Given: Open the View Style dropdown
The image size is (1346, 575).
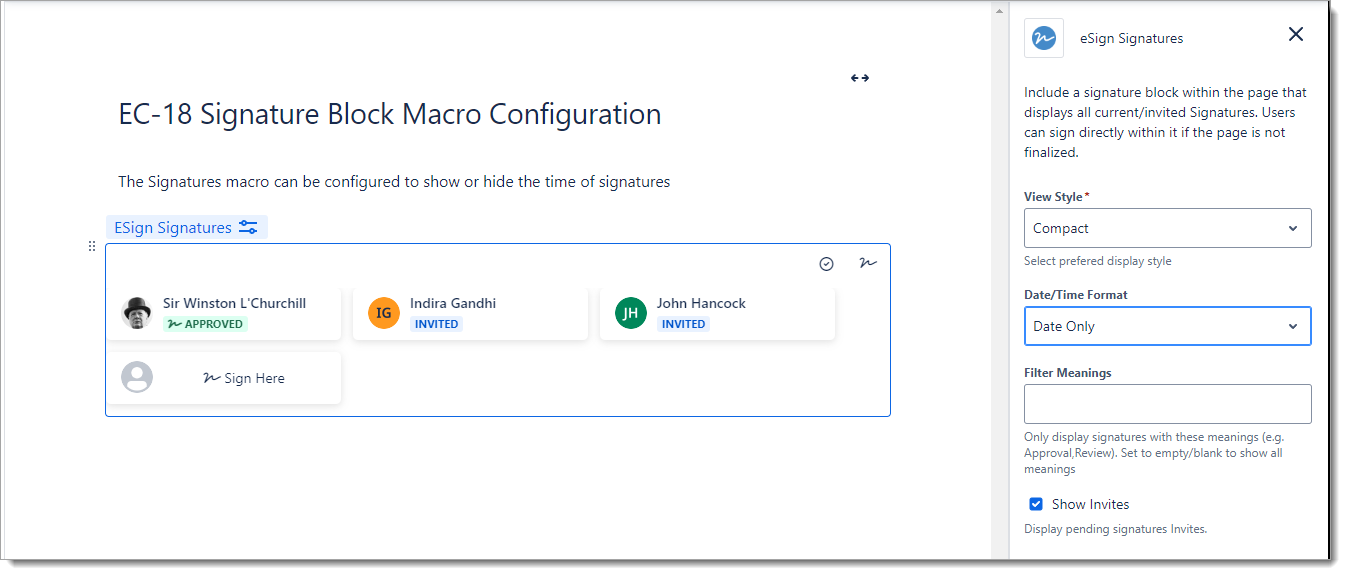Looking at the screenshot, I should 1167,228.
